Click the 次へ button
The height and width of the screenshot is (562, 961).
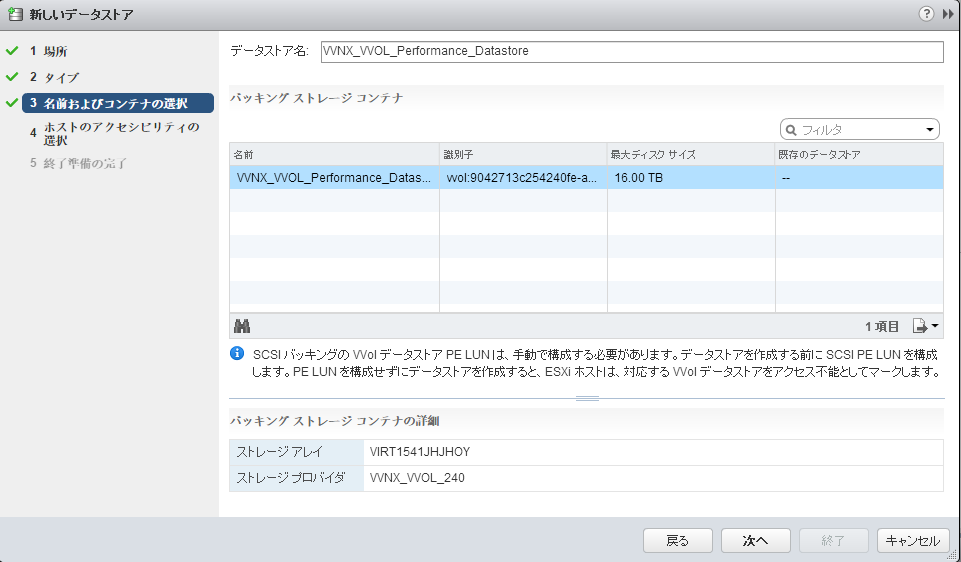pyautogui.click(x=755, y=541)
